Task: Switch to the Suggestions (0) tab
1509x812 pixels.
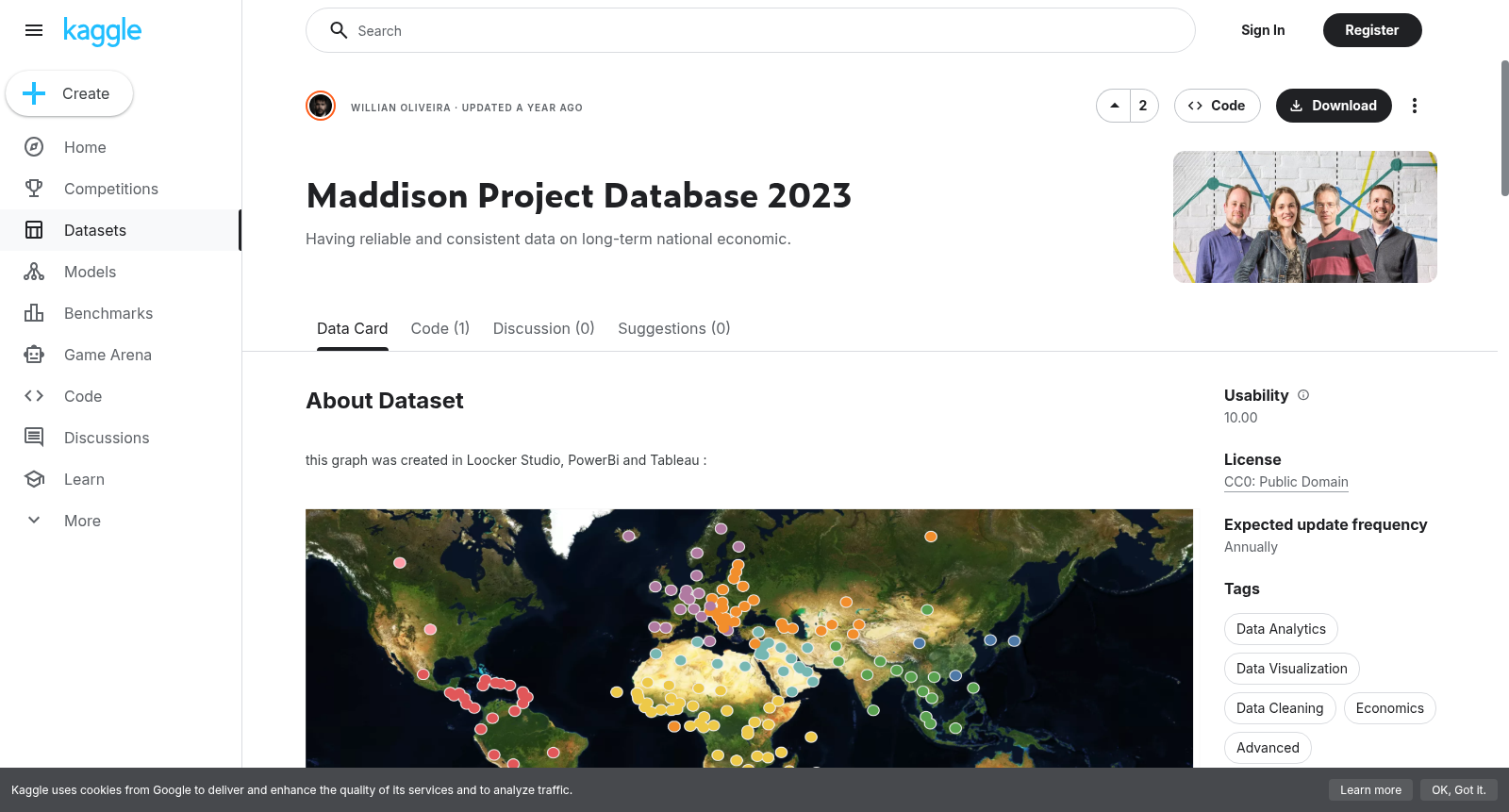Action: point(674,328)
